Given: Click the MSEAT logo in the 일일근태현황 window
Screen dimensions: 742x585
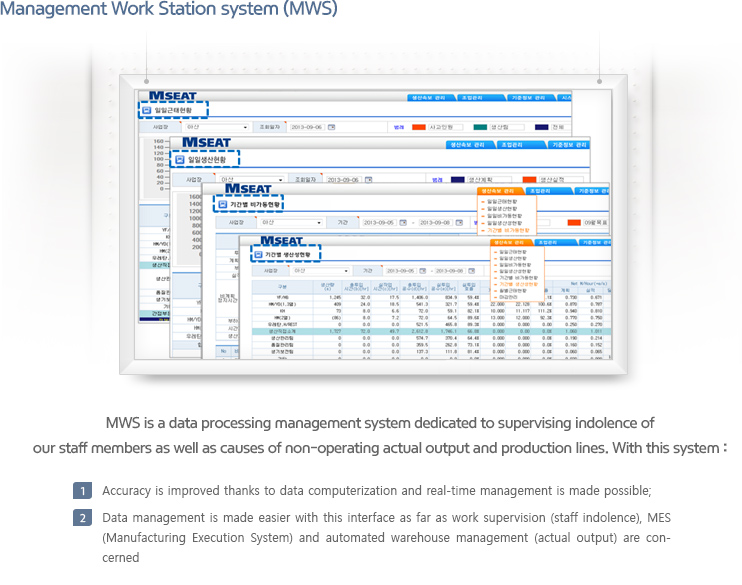Looking at the screenshot, I should (172, 96).
